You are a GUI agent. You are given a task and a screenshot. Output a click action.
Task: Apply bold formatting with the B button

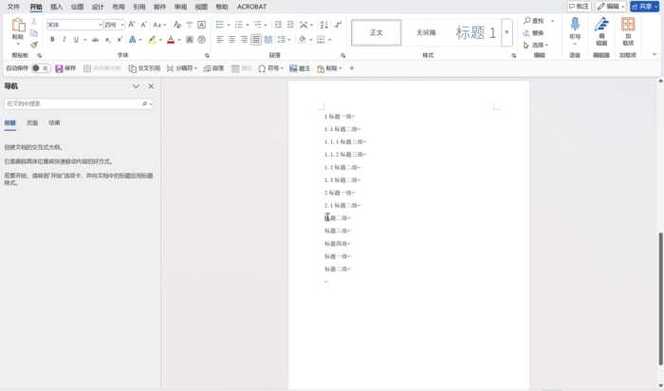pyautogui.click(x=52, y=39)
